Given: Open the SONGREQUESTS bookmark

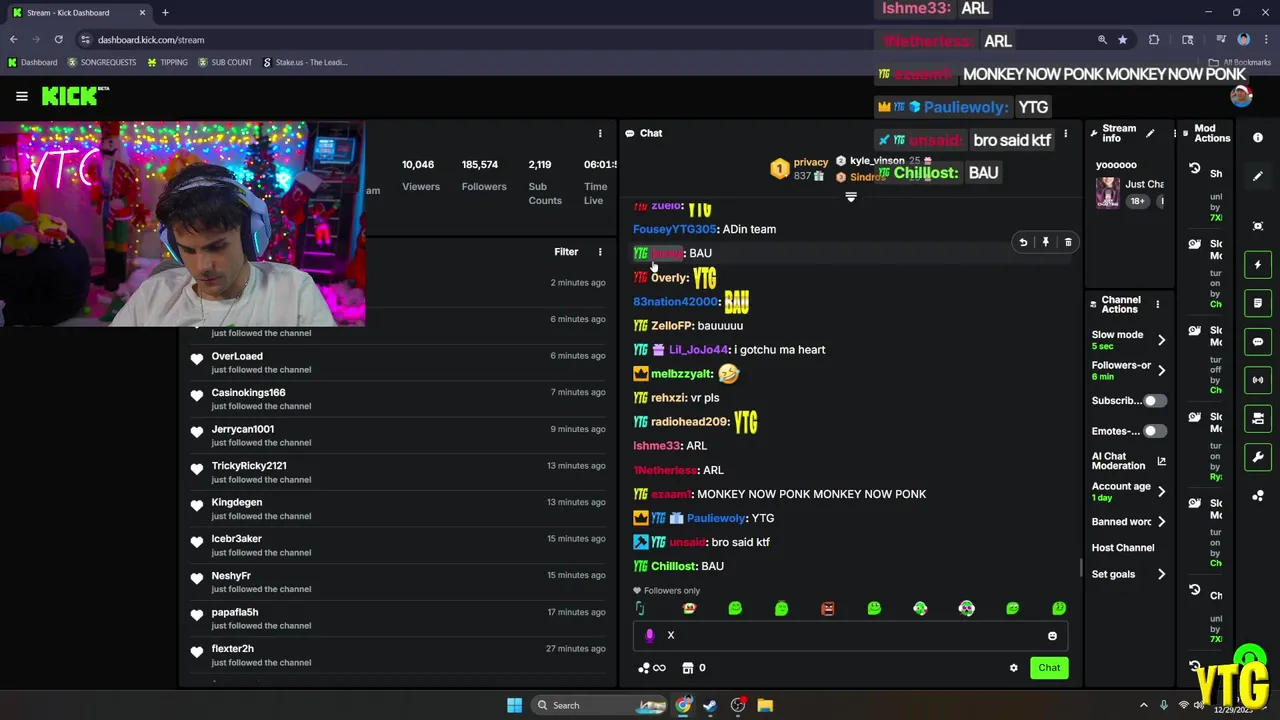Looking at the screenshot, I should [101, 62].
